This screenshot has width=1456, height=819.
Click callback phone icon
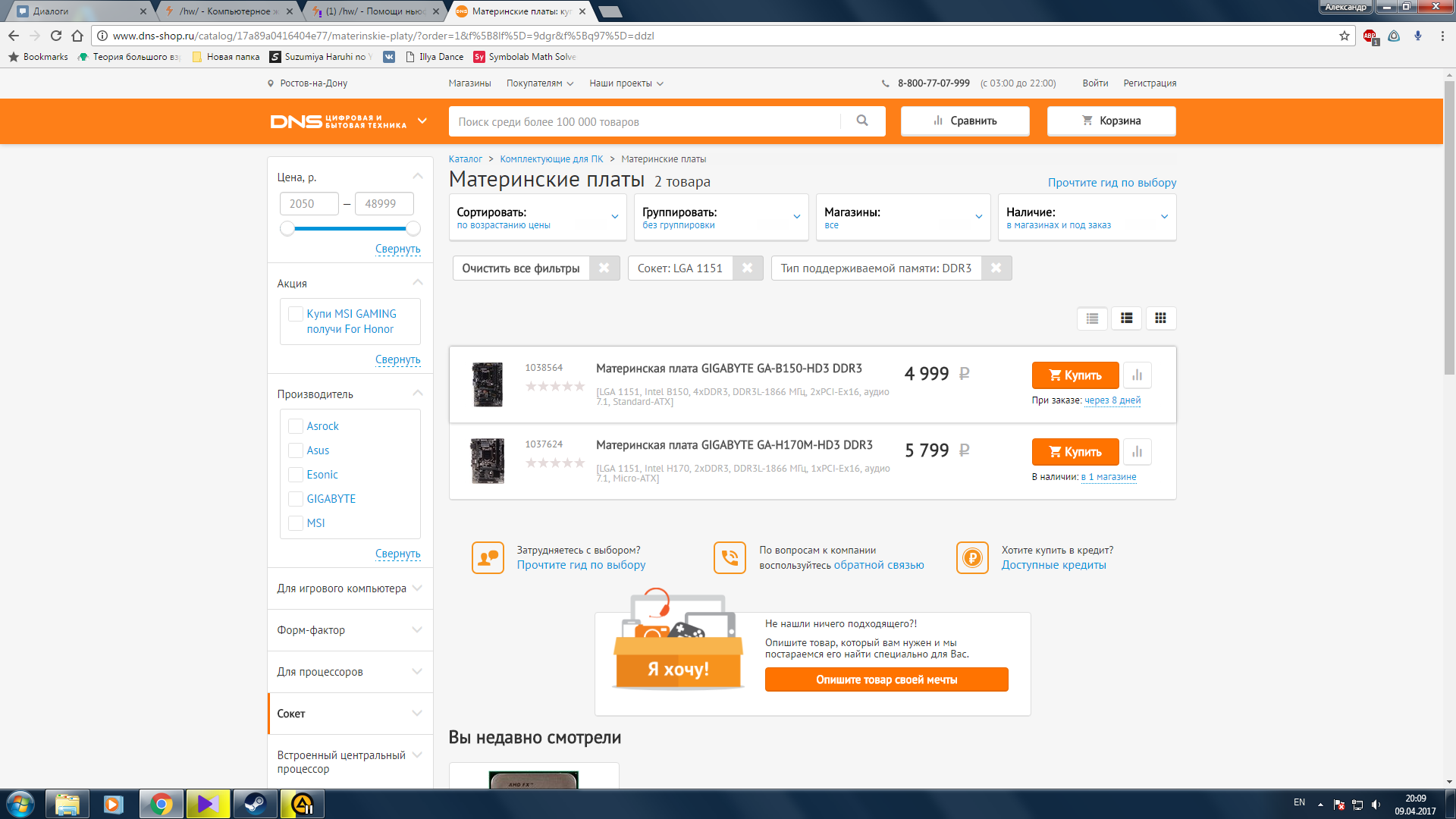(730, 558)
